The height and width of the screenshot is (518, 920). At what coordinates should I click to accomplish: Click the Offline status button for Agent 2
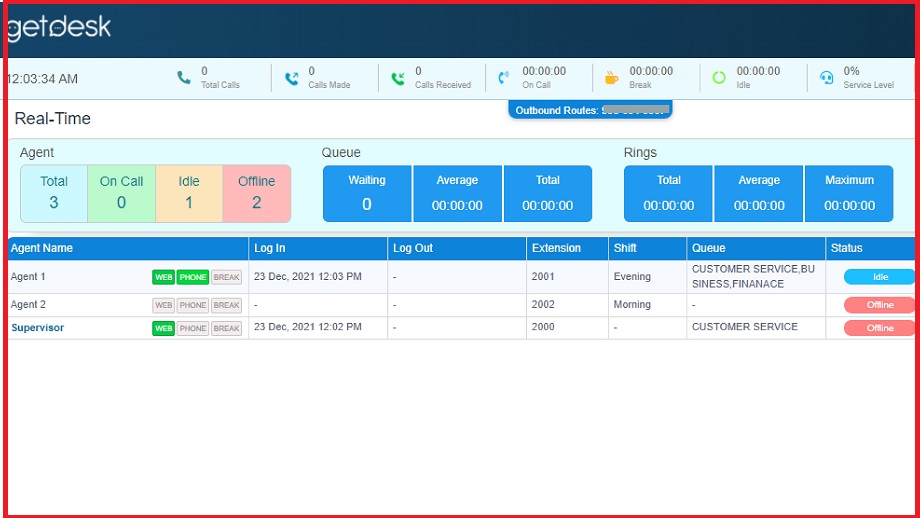pos(879,305)
